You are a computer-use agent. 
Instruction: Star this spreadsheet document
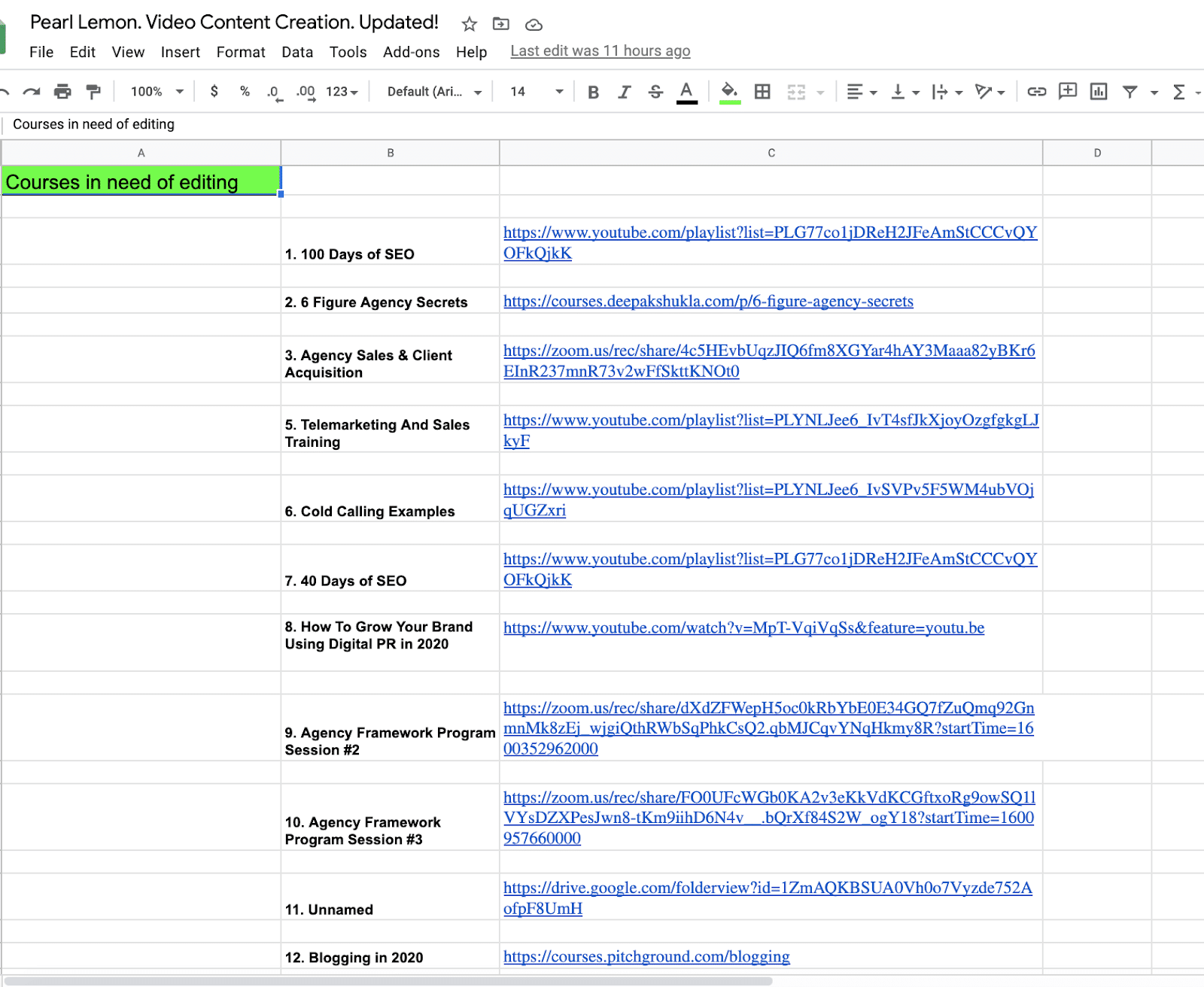click(470, 24)
